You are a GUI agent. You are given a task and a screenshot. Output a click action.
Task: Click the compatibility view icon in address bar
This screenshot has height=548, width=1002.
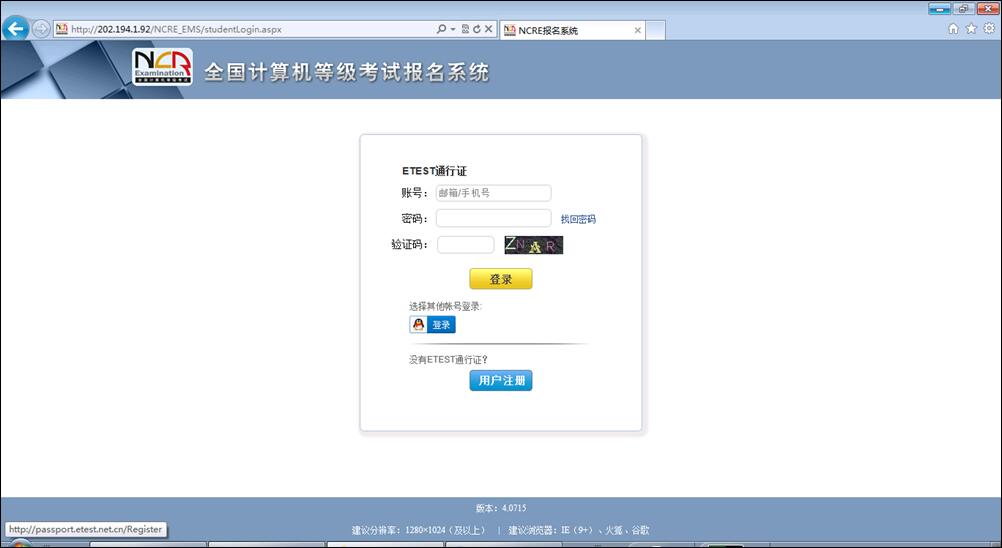click(x=465, y=29)
